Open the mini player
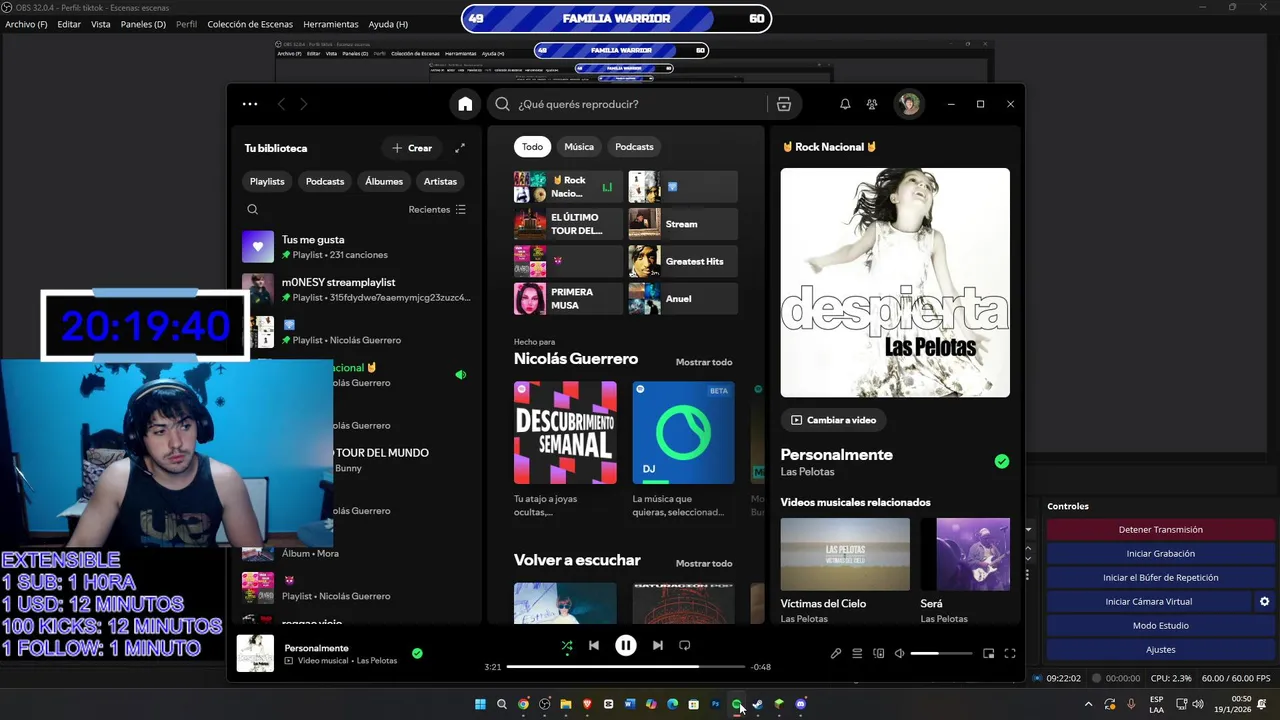The image size is (1280, 720). [x=988, y=654]
